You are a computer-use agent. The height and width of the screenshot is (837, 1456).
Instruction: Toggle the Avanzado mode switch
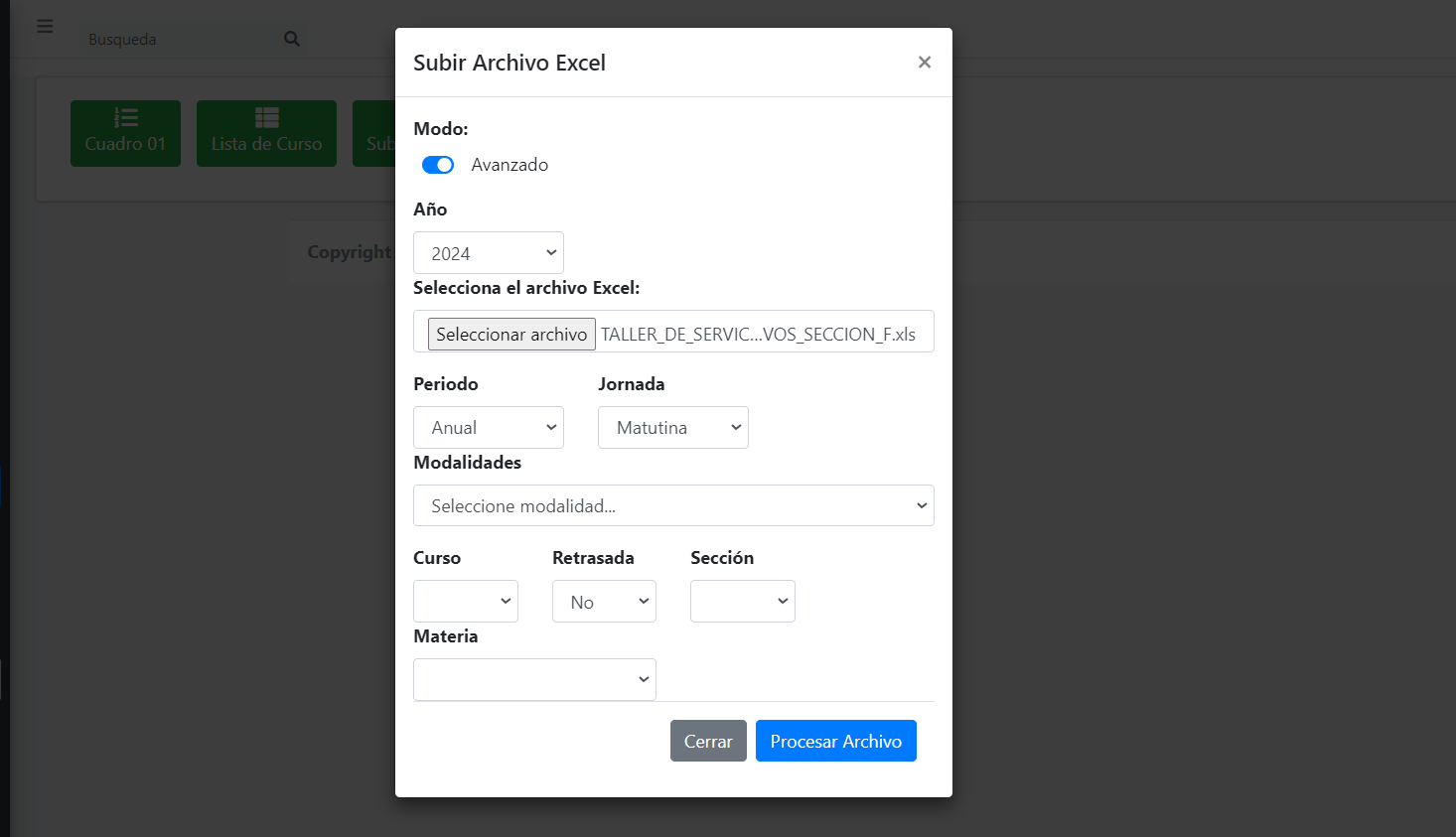[438, 165]
